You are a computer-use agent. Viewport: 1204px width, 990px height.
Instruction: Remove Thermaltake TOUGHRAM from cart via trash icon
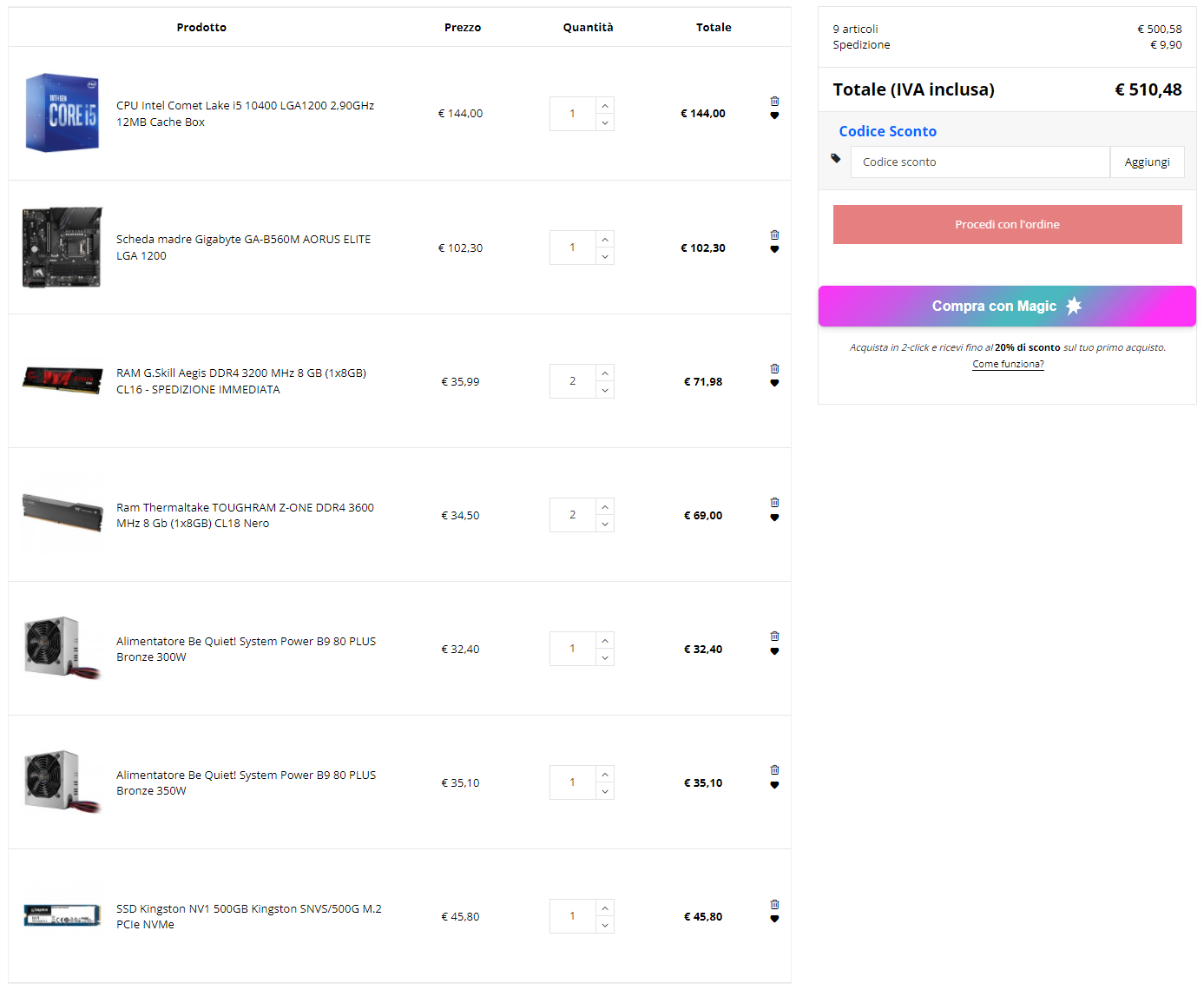click(774, 503)
